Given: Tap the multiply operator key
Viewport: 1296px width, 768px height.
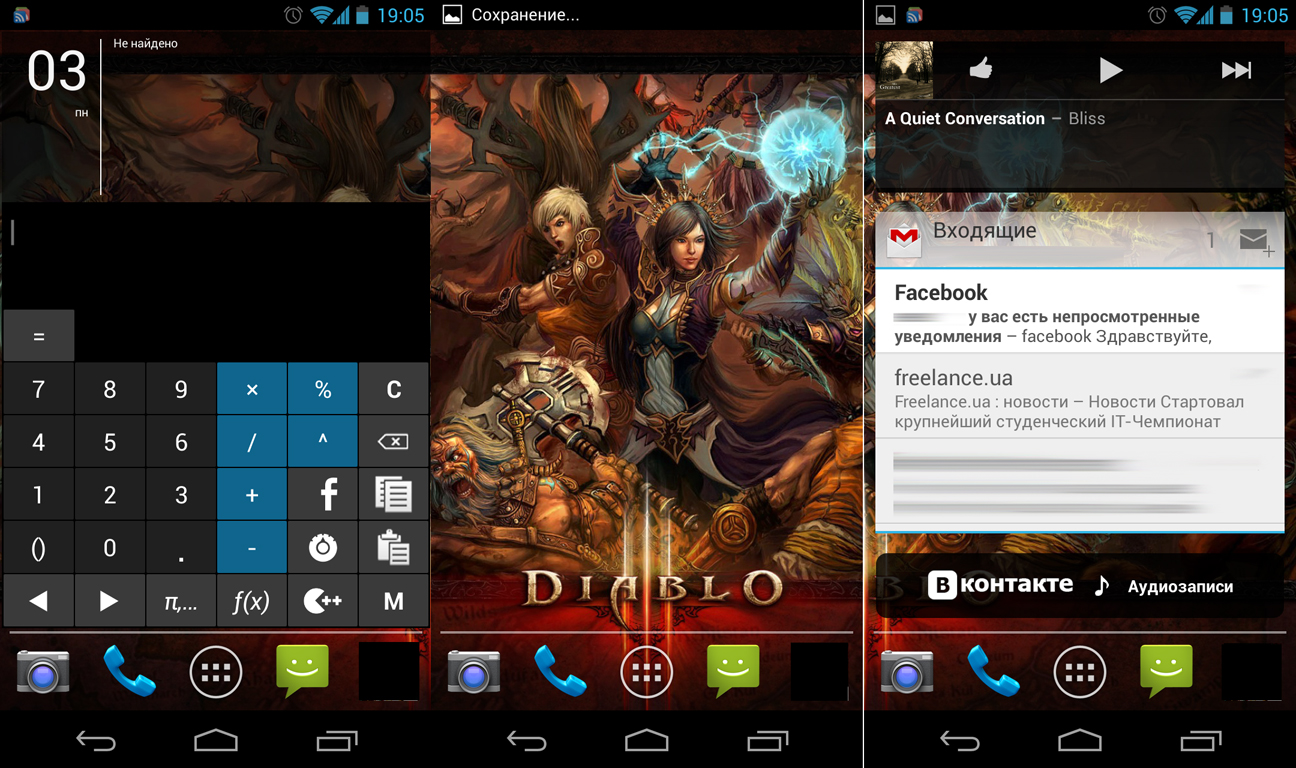Looking at the screenshot, I should point(252,389).
